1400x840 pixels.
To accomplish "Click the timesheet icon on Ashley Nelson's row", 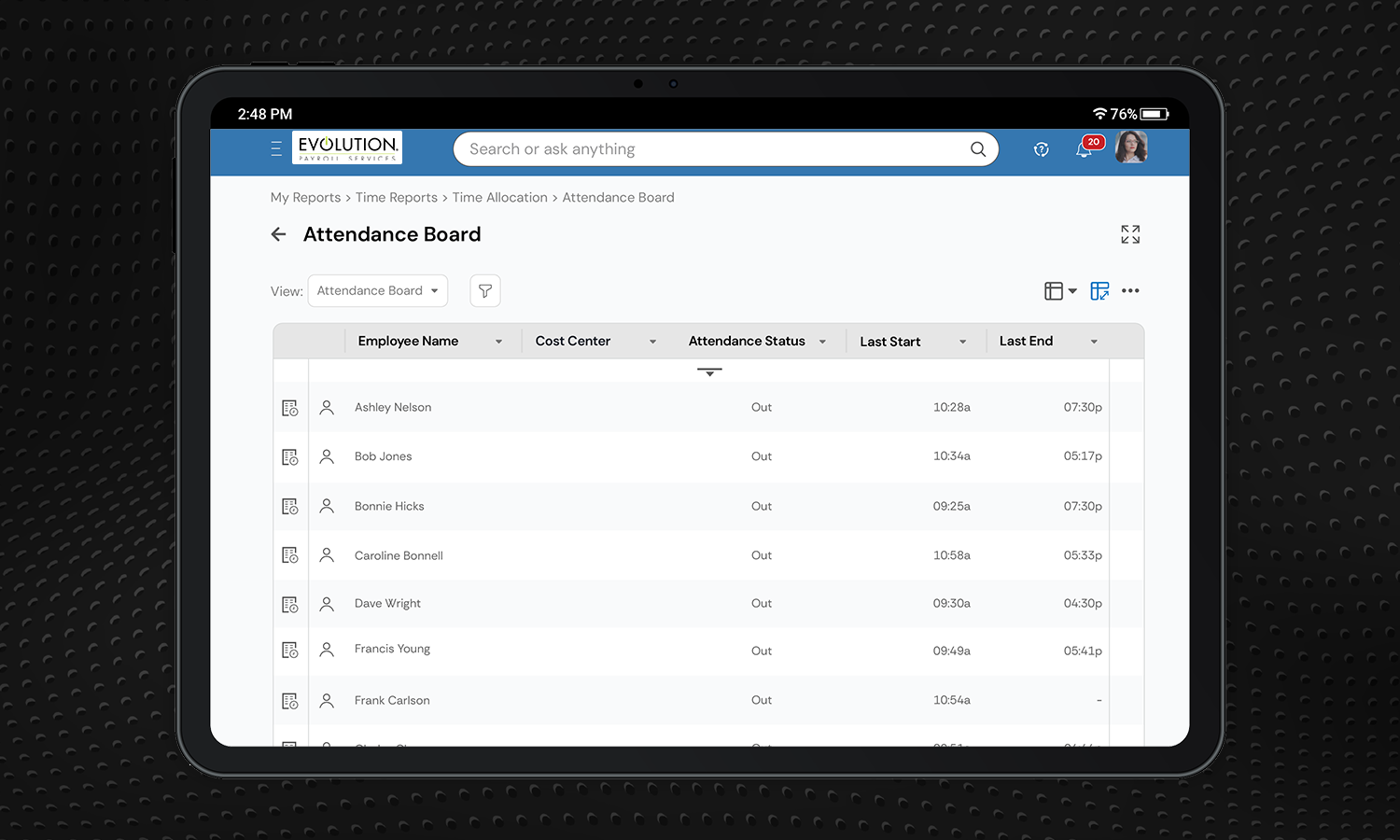I will [289, 407].
